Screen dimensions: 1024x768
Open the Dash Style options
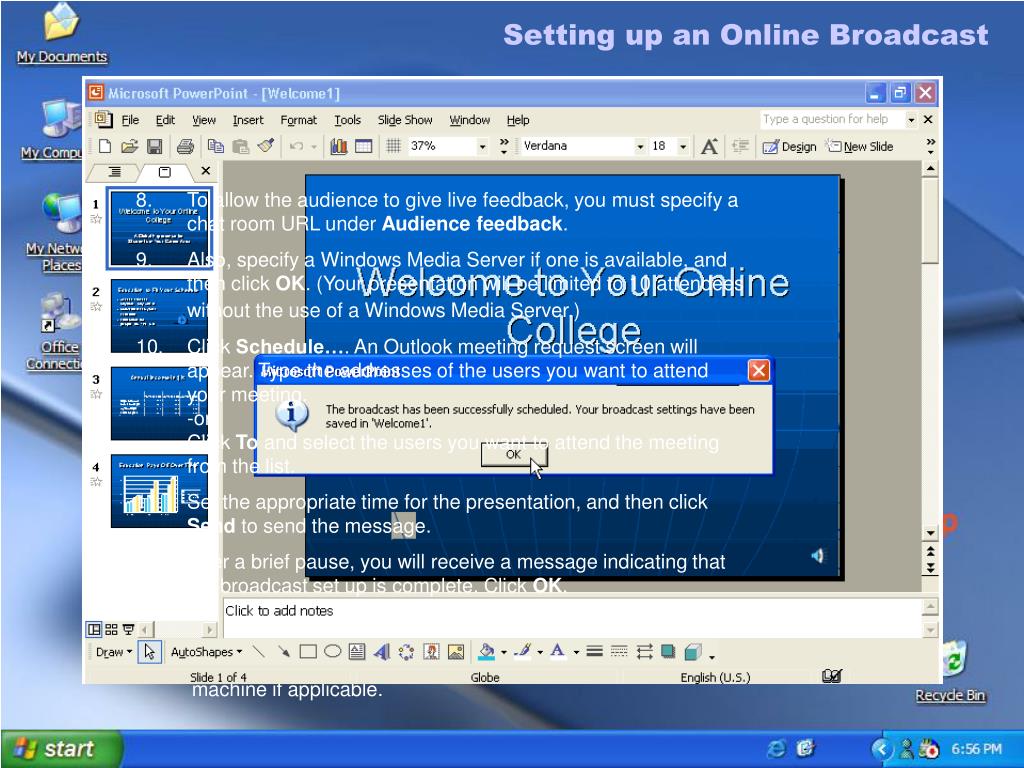click(x=619, y=651)
